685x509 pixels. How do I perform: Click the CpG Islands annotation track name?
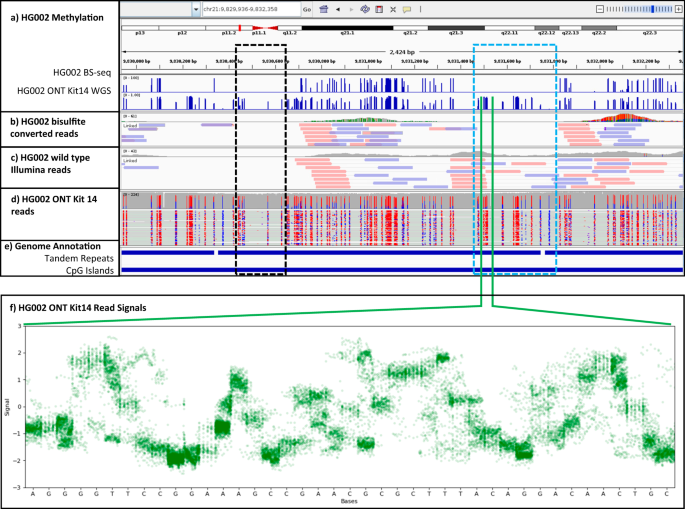83,270
